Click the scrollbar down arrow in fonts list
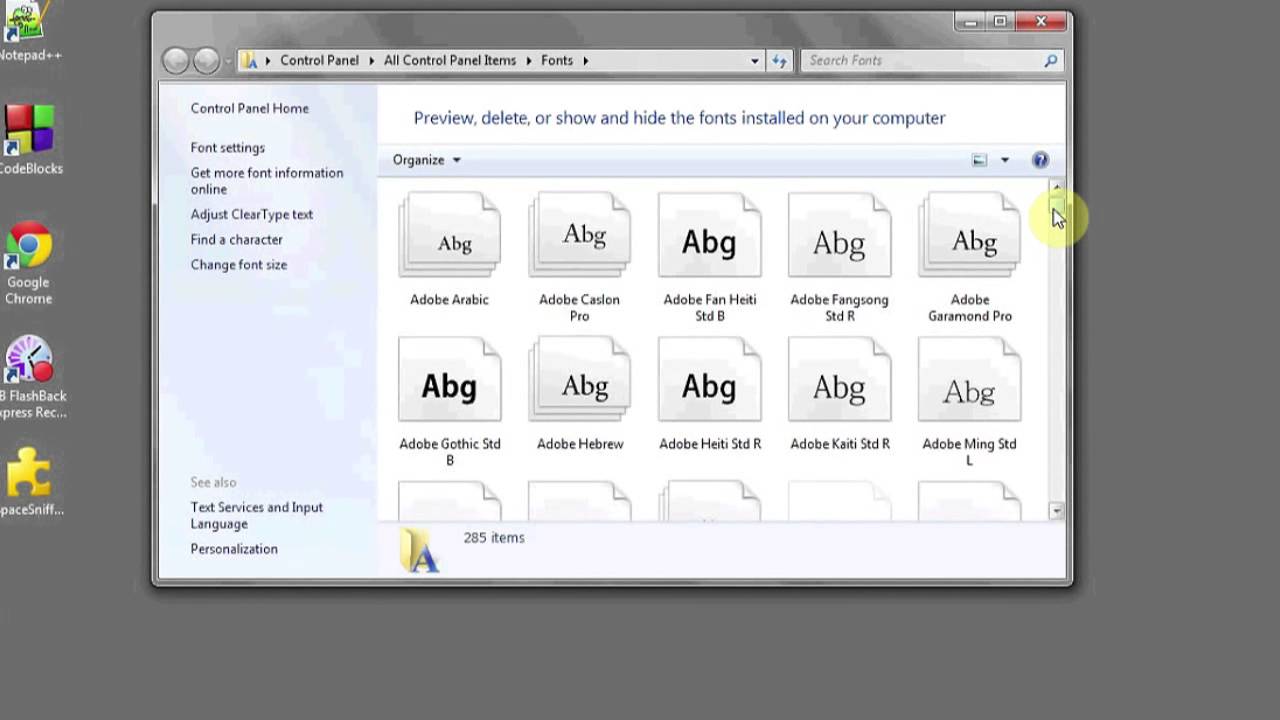1280x720 pixels. pos(1056,511)
